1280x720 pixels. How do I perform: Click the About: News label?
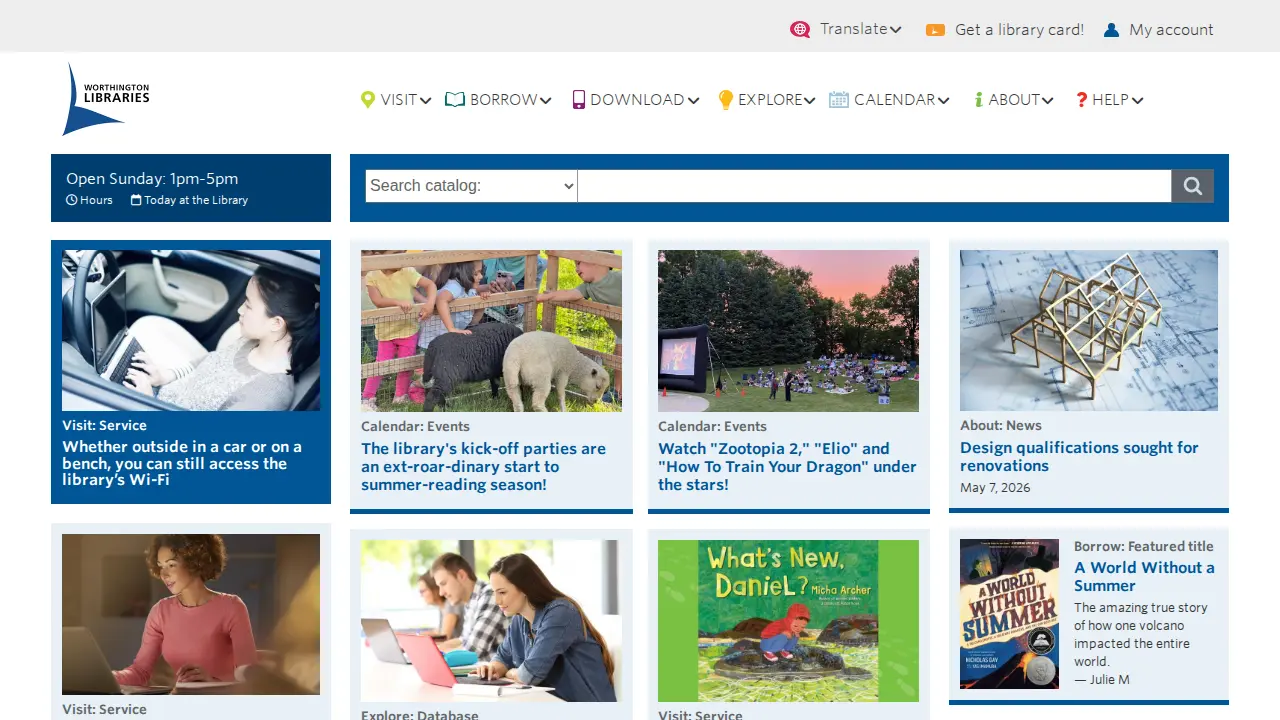click(1001, 425)
